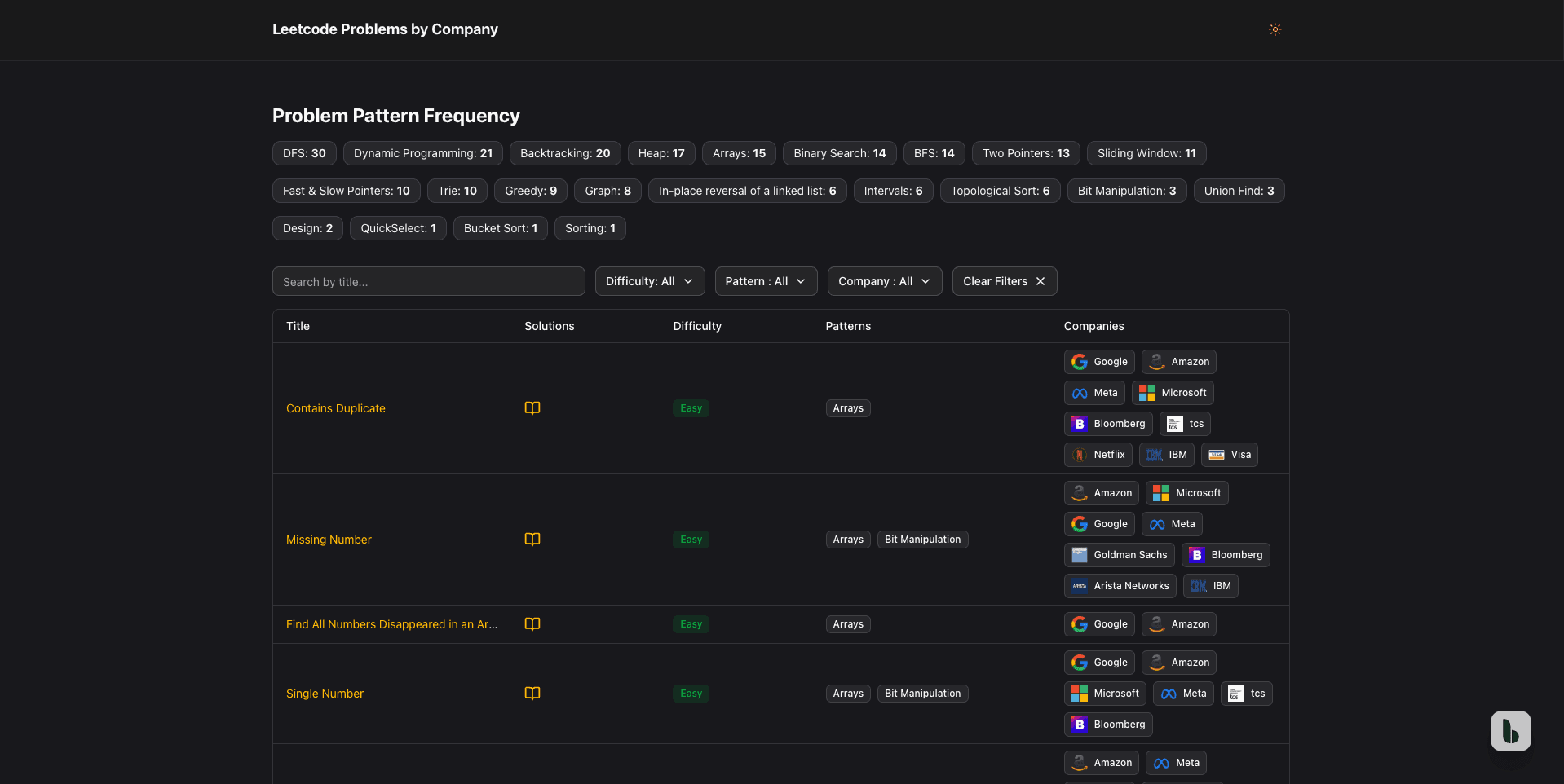Screen dimensions: 1564x784
Task: Select the Sliding Window: 11 pattern tag
Action: pos(1146,153)
